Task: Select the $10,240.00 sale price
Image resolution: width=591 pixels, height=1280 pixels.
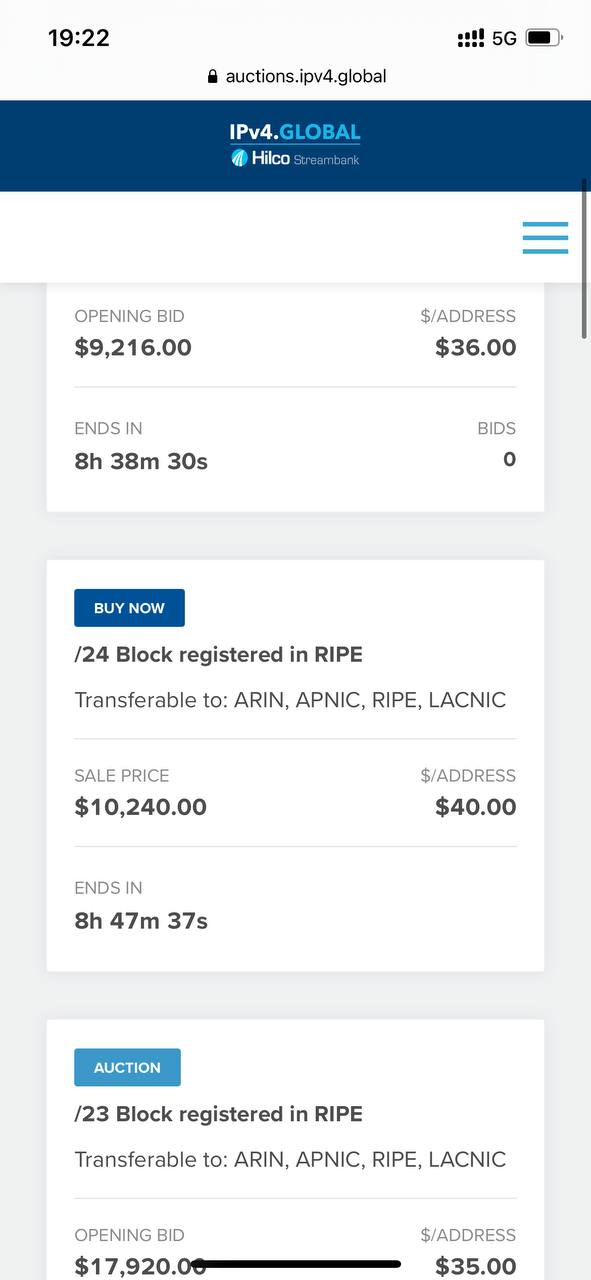Action: point(140,807)
